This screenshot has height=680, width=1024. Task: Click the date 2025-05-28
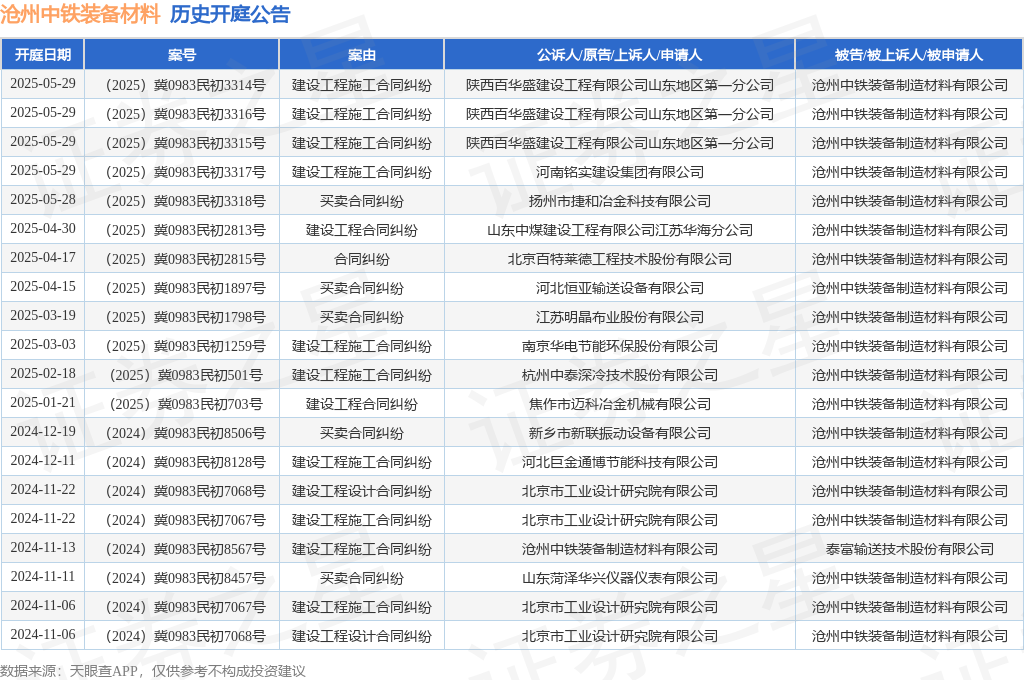(43, 199)
